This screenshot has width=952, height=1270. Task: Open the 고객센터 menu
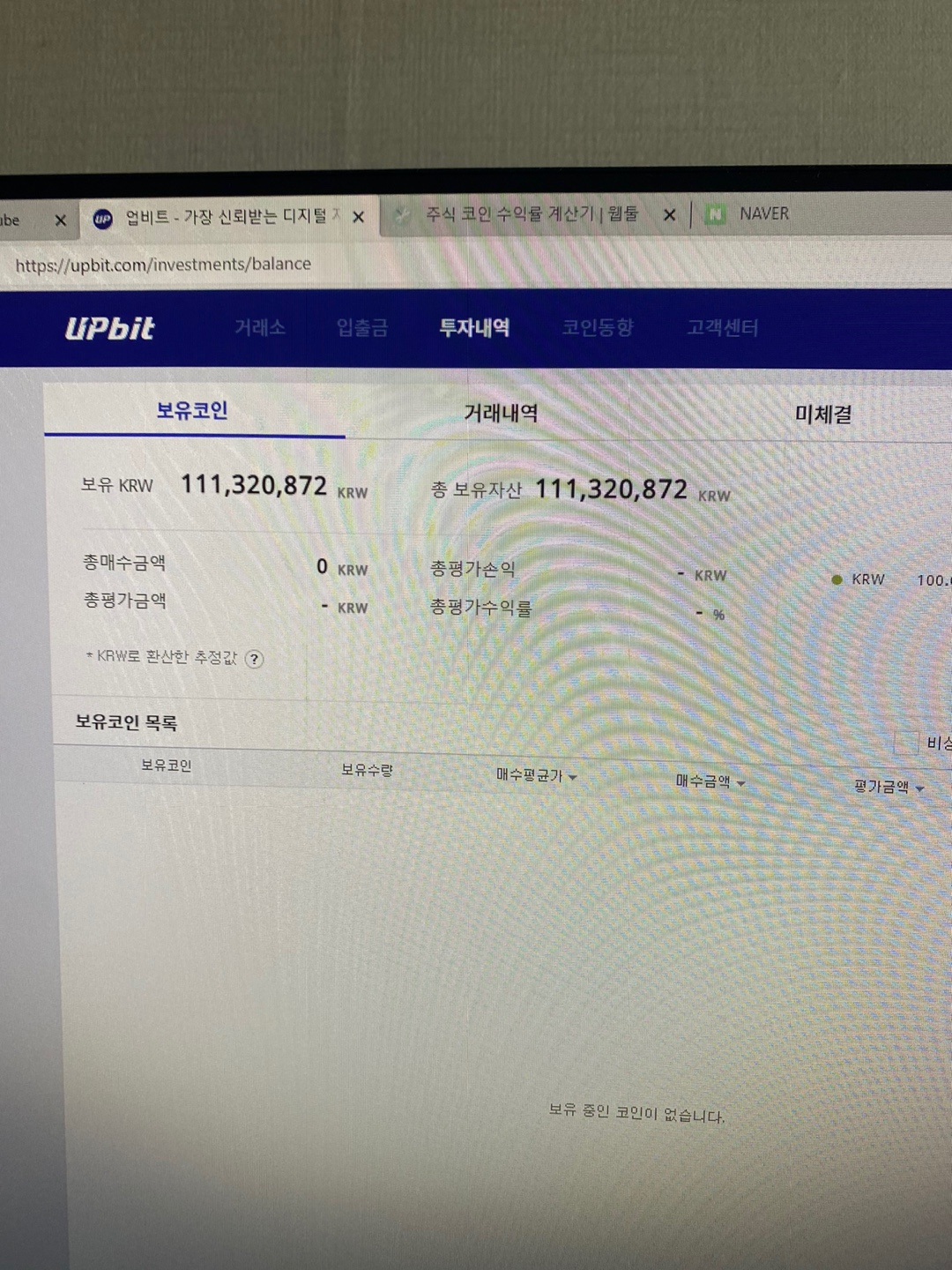pos(723,328)
